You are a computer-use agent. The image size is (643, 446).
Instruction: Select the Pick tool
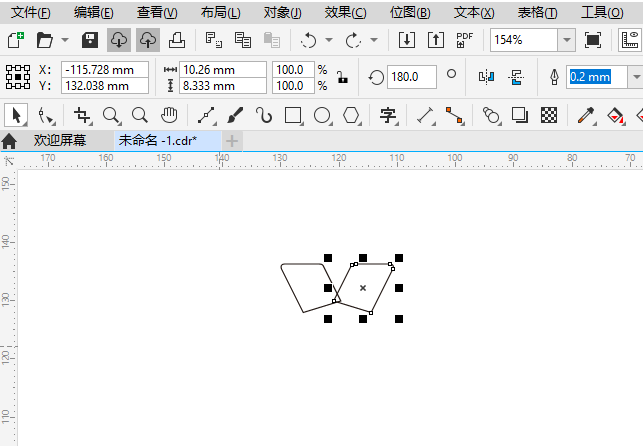pyautogui.click(x=16, y=116)
